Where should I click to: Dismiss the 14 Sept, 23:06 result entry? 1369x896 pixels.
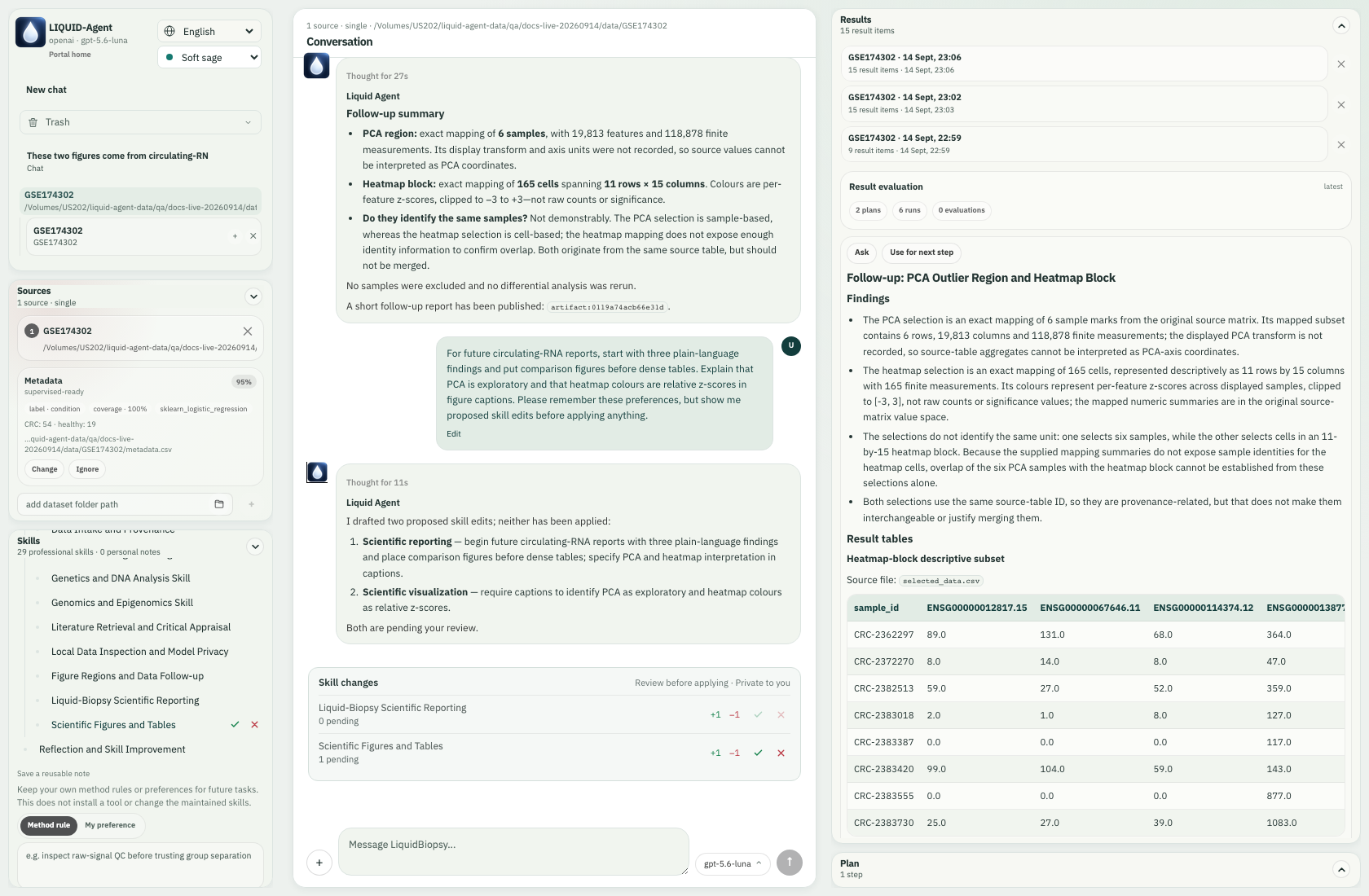[x=1341, y=64]
